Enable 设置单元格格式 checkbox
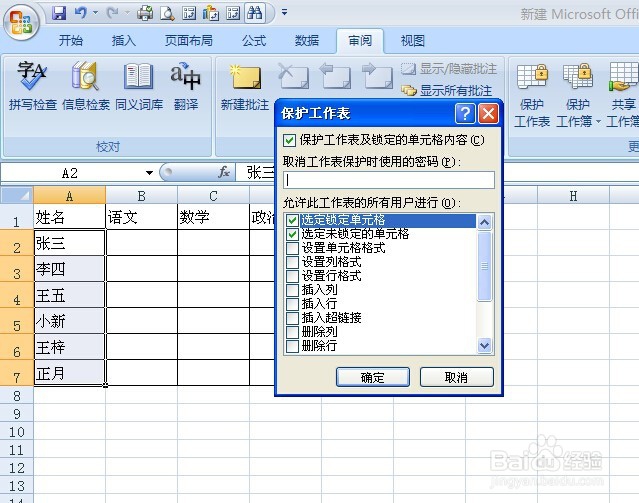Image resolution: width=639 pixels, height=503 pixels. [292, 248]
